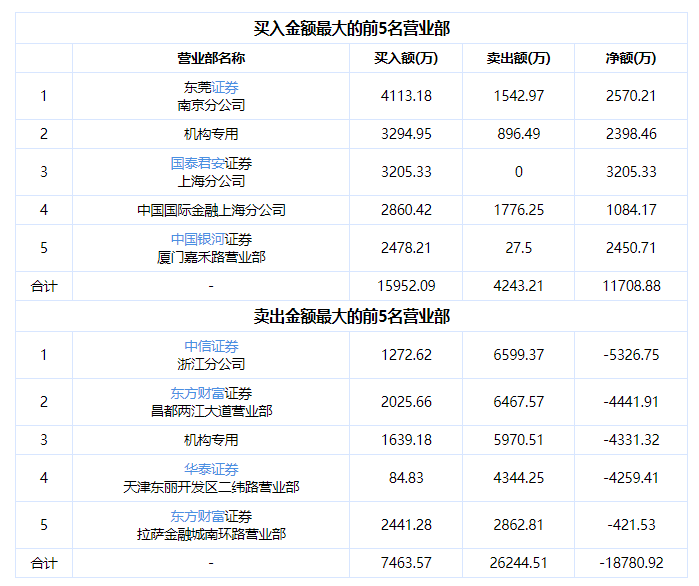Screen dimensions: 699x586
Task: Open the 国泰君安 link
Action: pos(198,163)
